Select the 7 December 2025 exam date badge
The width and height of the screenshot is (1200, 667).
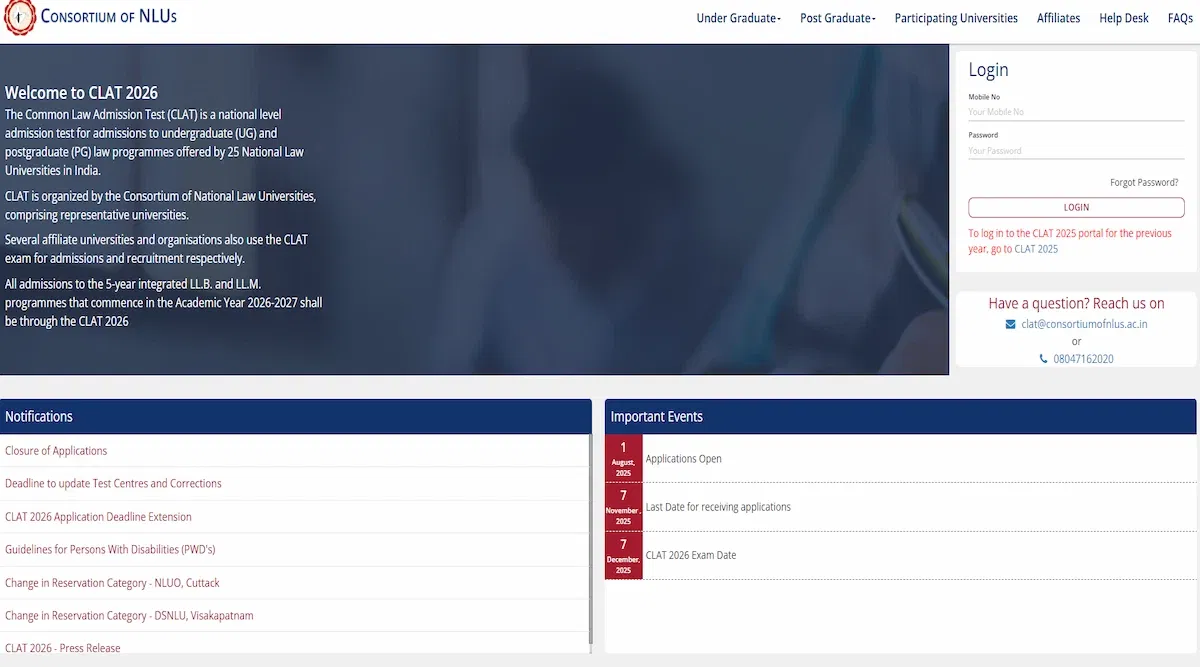coord(623,555)
